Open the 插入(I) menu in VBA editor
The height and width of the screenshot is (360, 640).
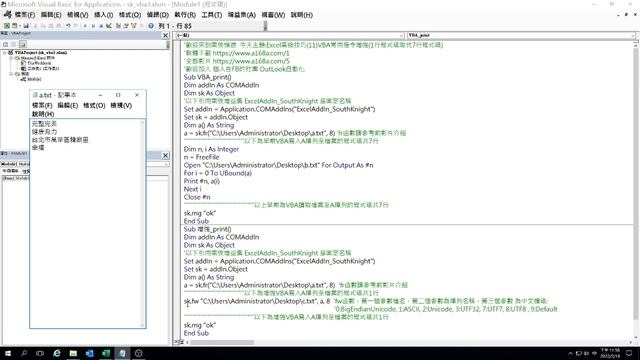coord(103,15)
